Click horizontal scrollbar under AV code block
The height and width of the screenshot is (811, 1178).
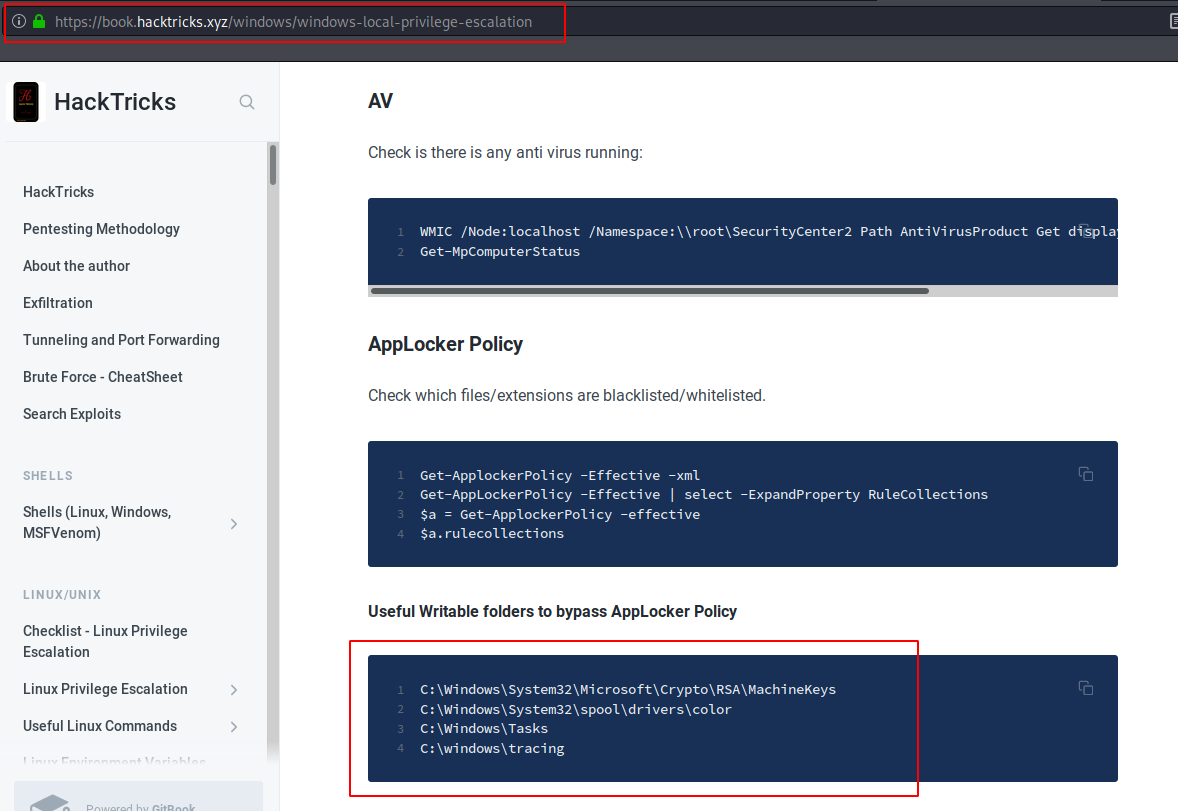click(x=650, y=291)
